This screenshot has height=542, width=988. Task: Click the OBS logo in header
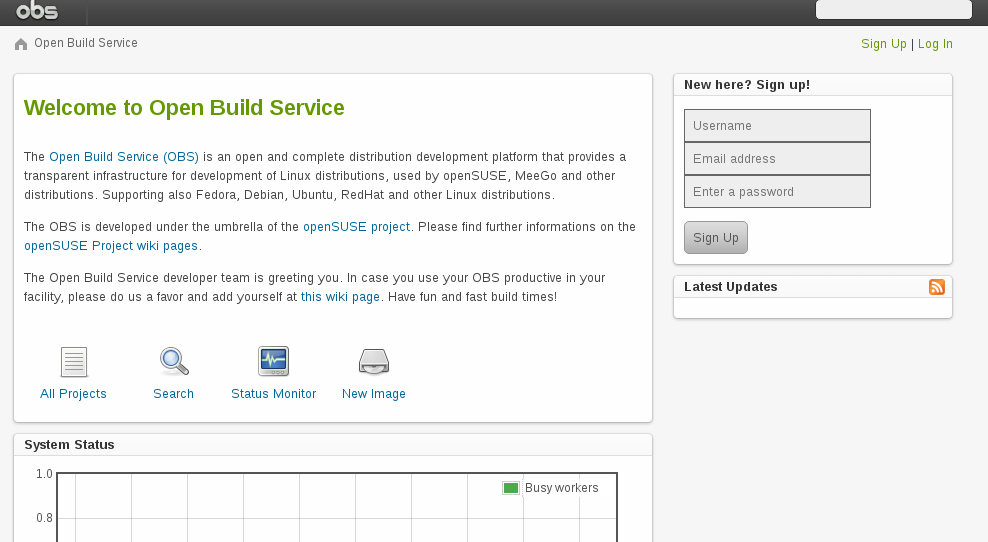coord(37,11)
